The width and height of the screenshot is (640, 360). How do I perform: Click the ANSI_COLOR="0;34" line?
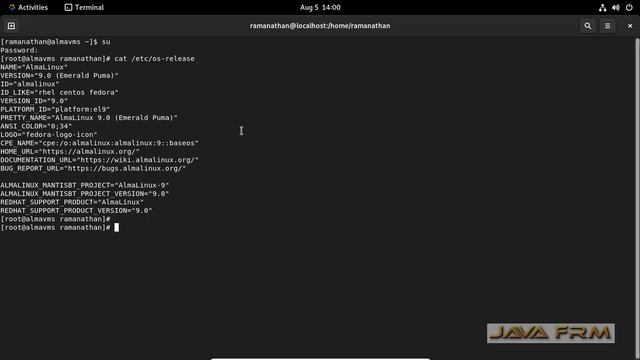tap(36, 126)
